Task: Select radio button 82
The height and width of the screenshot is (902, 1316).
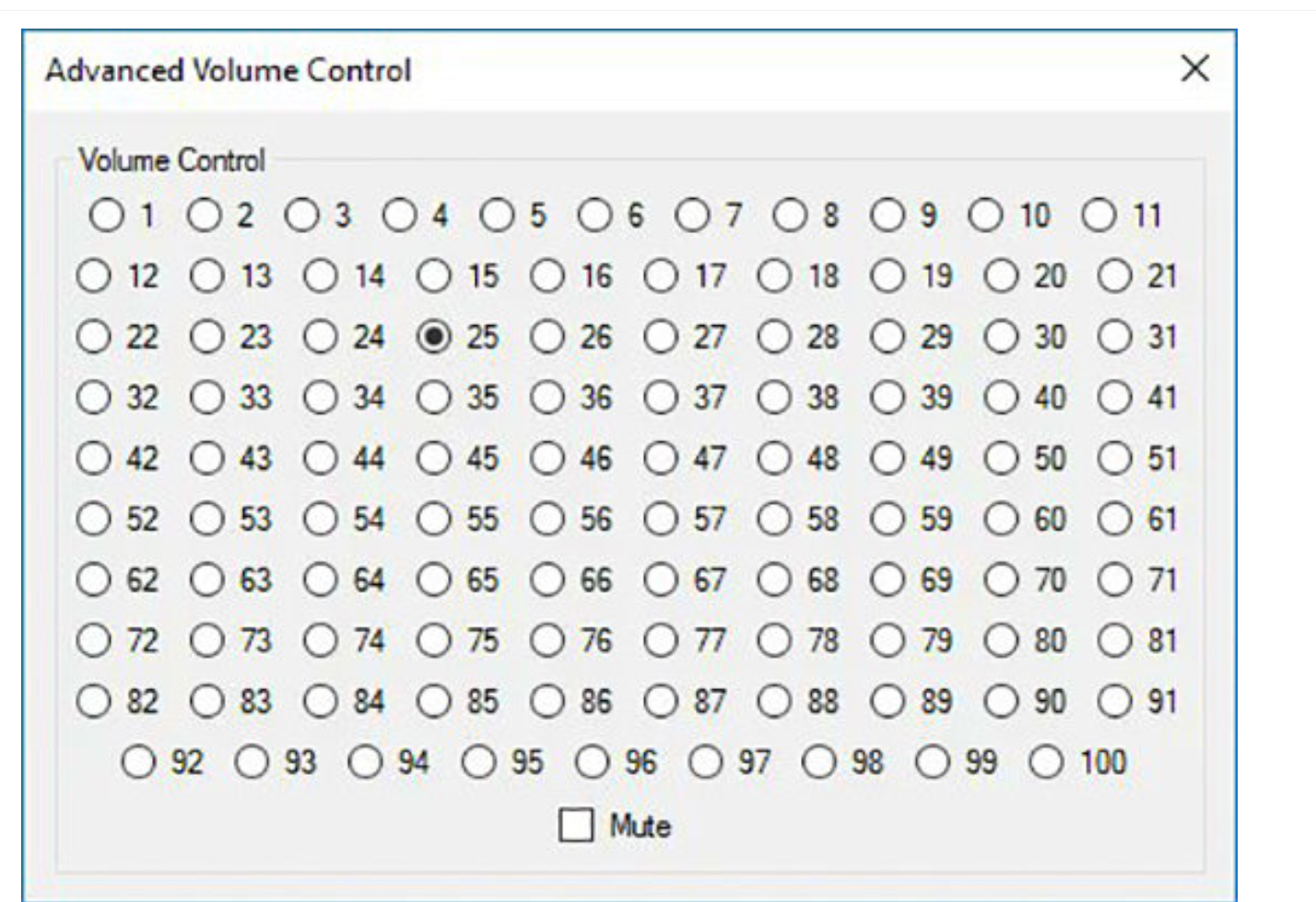Action: pos(93,701)
